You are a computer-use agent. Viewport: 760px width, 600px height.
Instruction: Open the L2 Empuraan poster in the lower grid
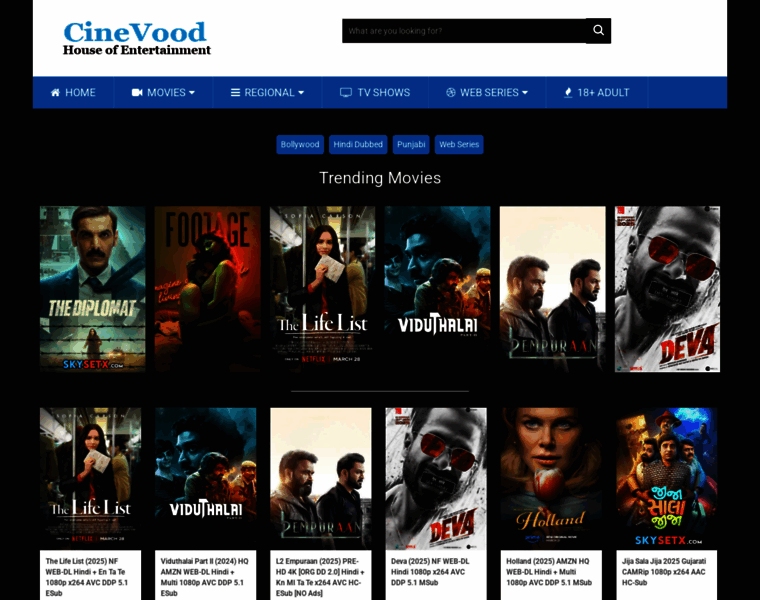321,479
